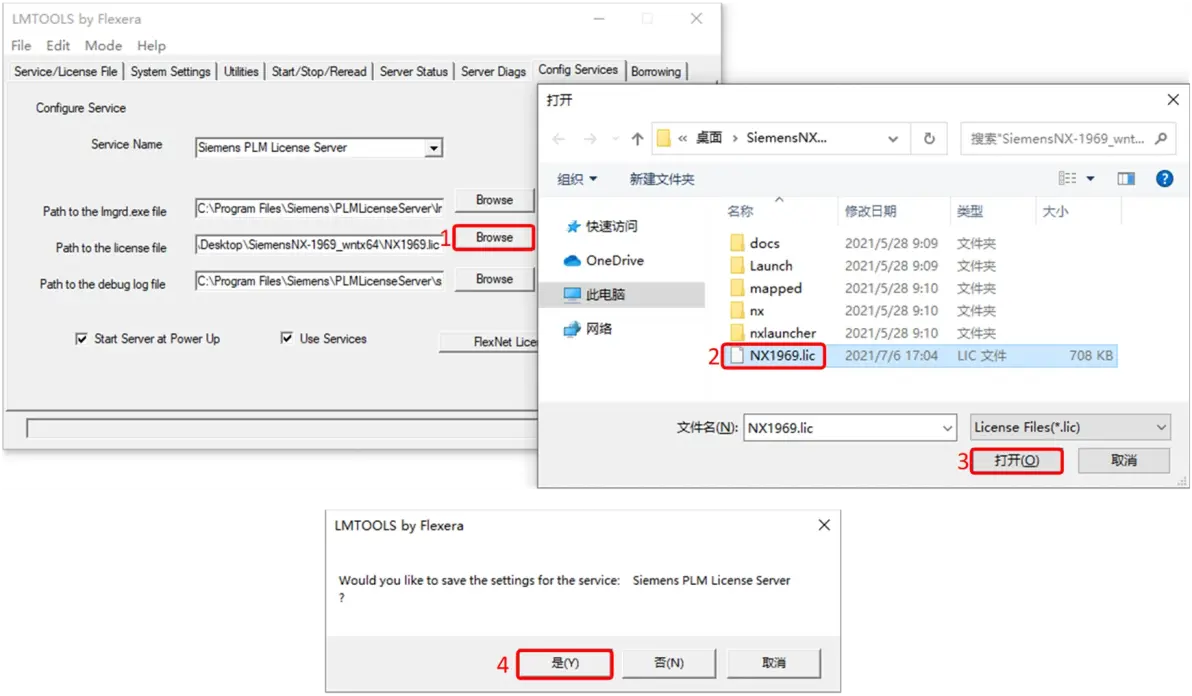Go back in the Open dialog
Image resolution: width=1192 pixels, height=696 pixels.
pyautogui.click(x=559, y=138)
